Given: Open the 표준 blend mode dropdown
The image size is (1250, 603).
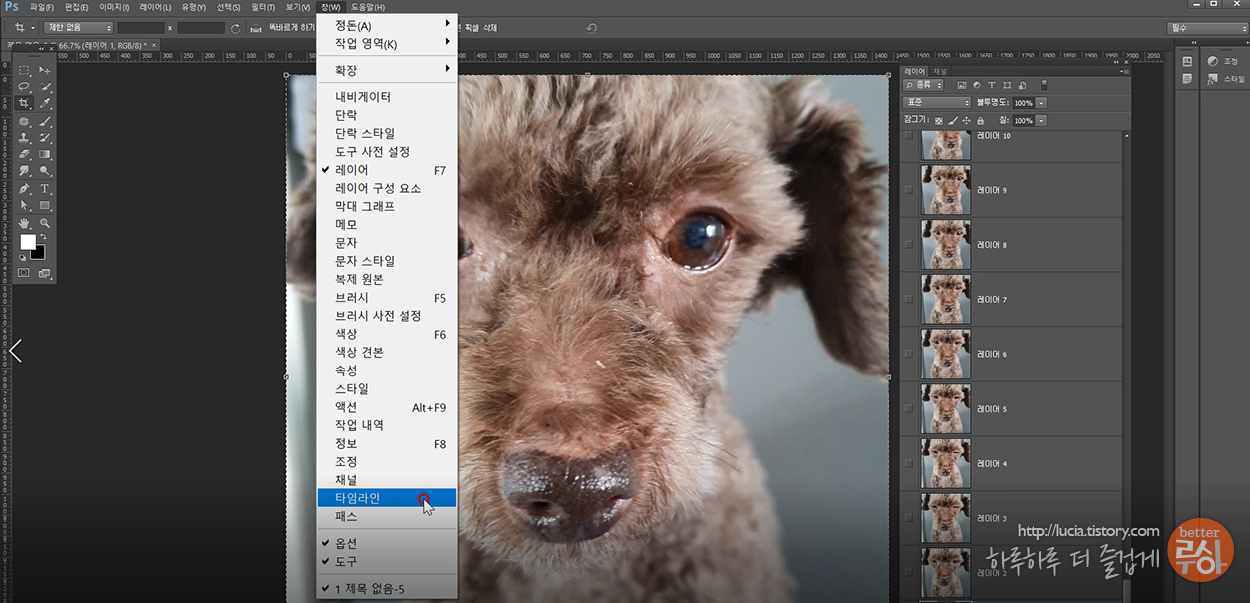Looking at the screenshot, I should pos(937,103).
